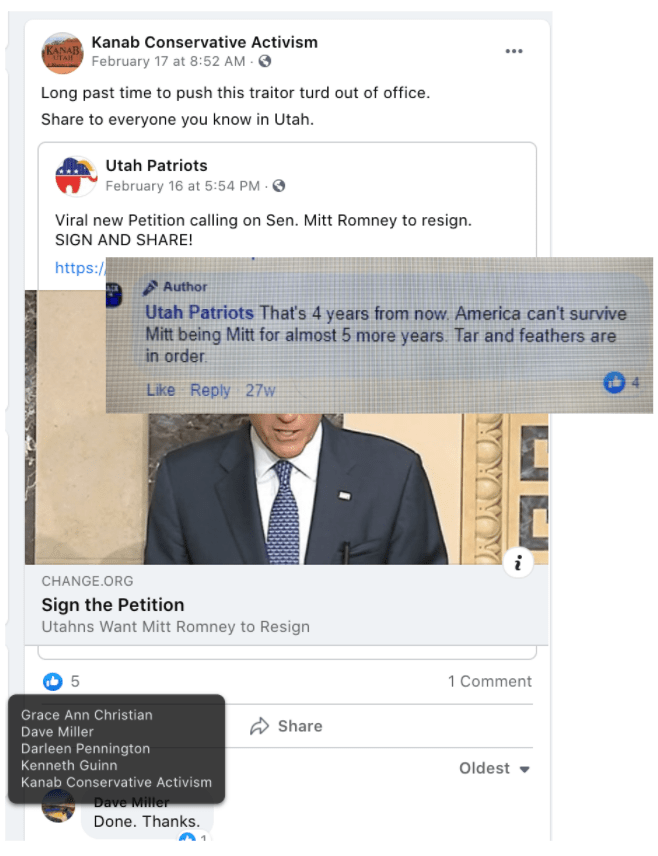Click the Kanab Conservative Activism profile picture
Screen dimensions: 658x856
pos(62,52)
